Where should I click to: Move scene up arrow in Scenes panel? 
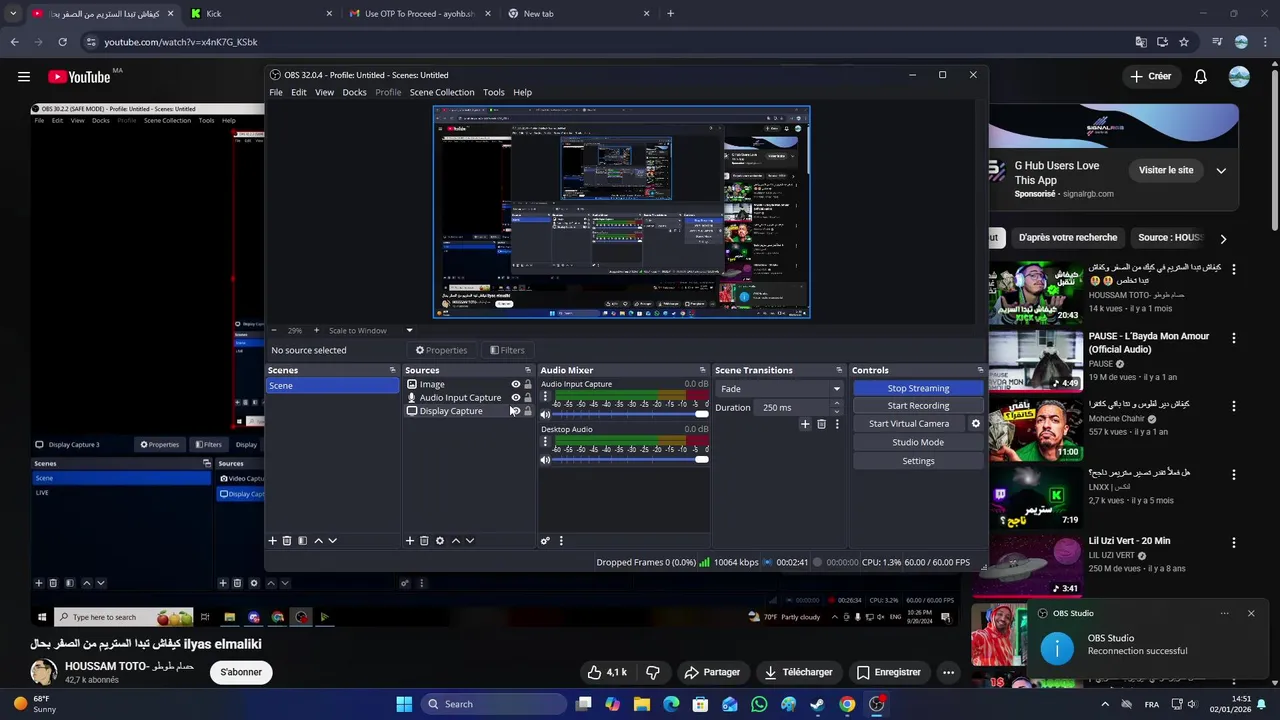coord(318,541)
